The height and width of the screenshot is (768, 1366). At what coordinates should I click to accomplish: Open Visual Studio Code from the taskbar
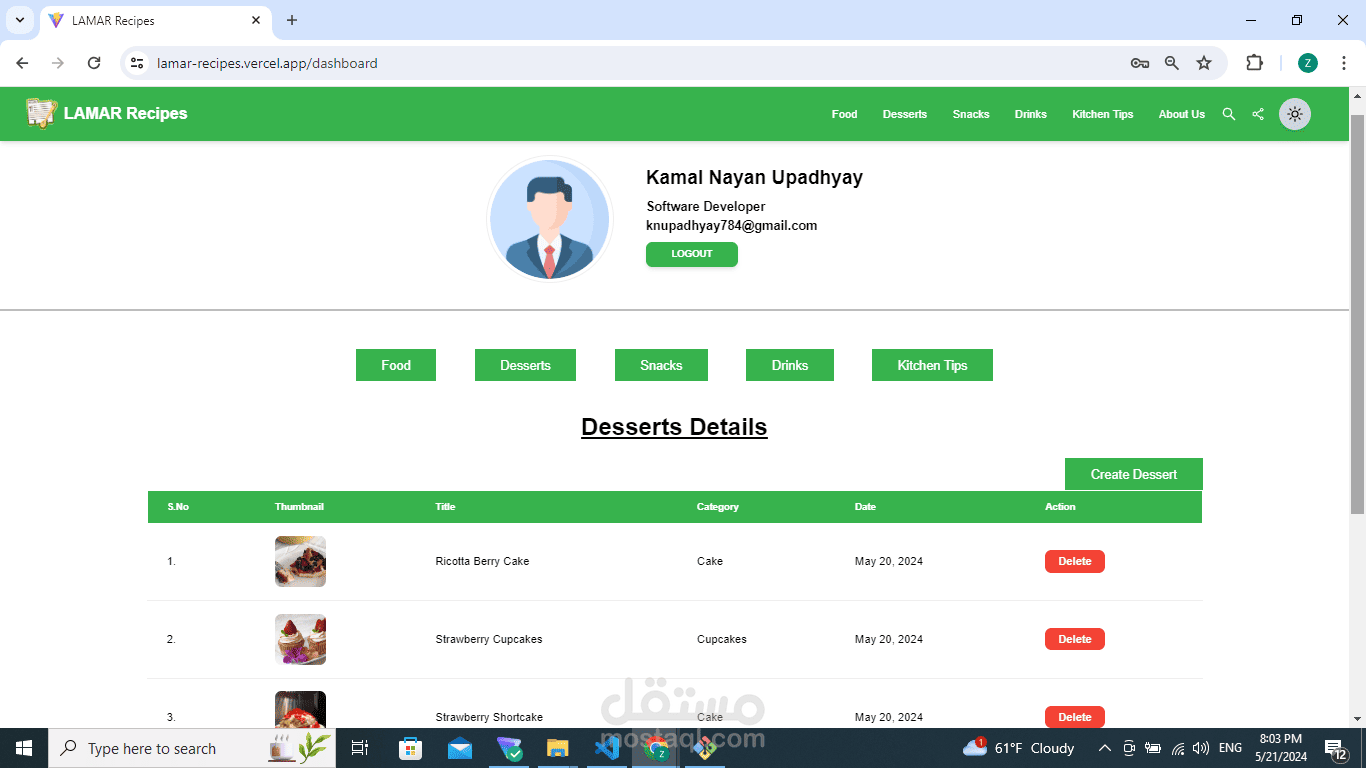(x=607, y=748)
